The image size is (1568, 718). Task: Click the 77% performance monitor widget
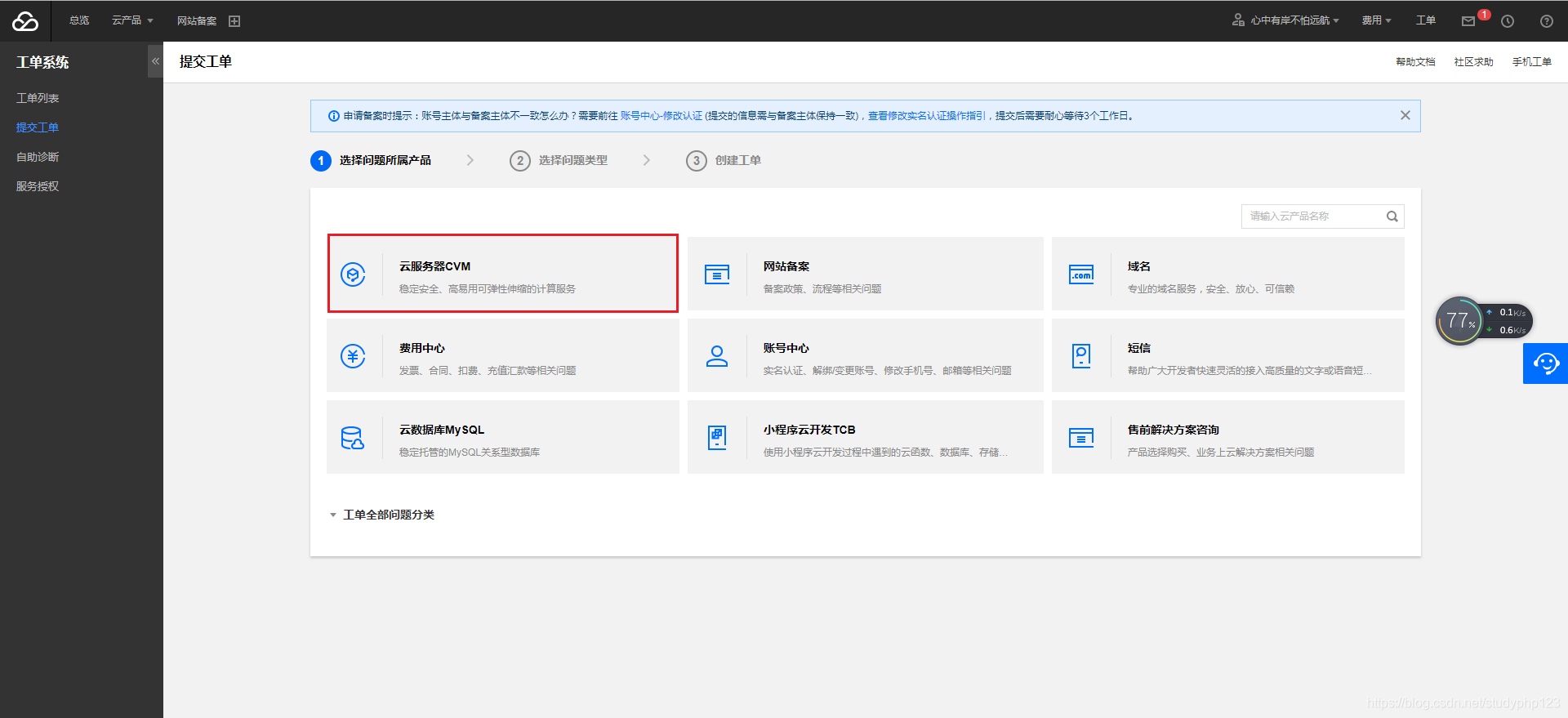point(1459,321)
